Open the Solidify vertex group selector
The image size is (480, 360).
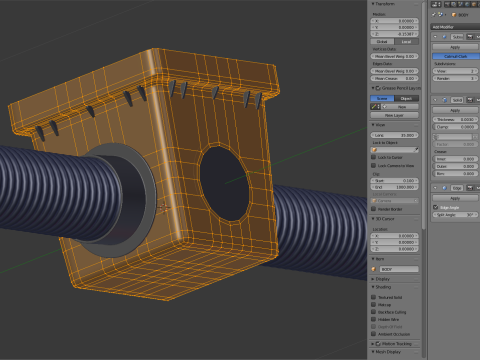[x=453, y=137]
